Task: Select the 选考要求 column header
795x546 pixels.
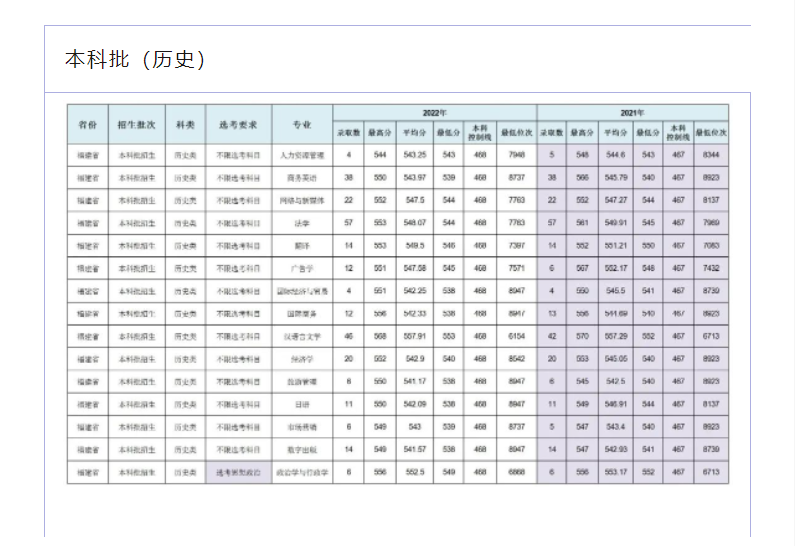Action: 238,124
